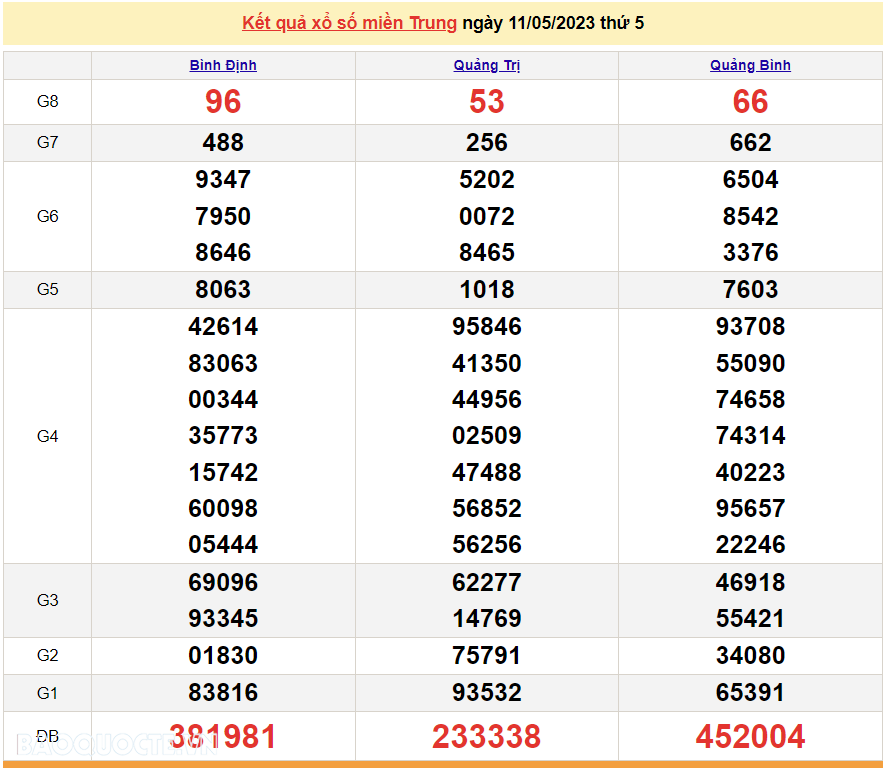Click the special prize number 452004
The width and height of the screenshot is (886, 768).
point(750,737)
